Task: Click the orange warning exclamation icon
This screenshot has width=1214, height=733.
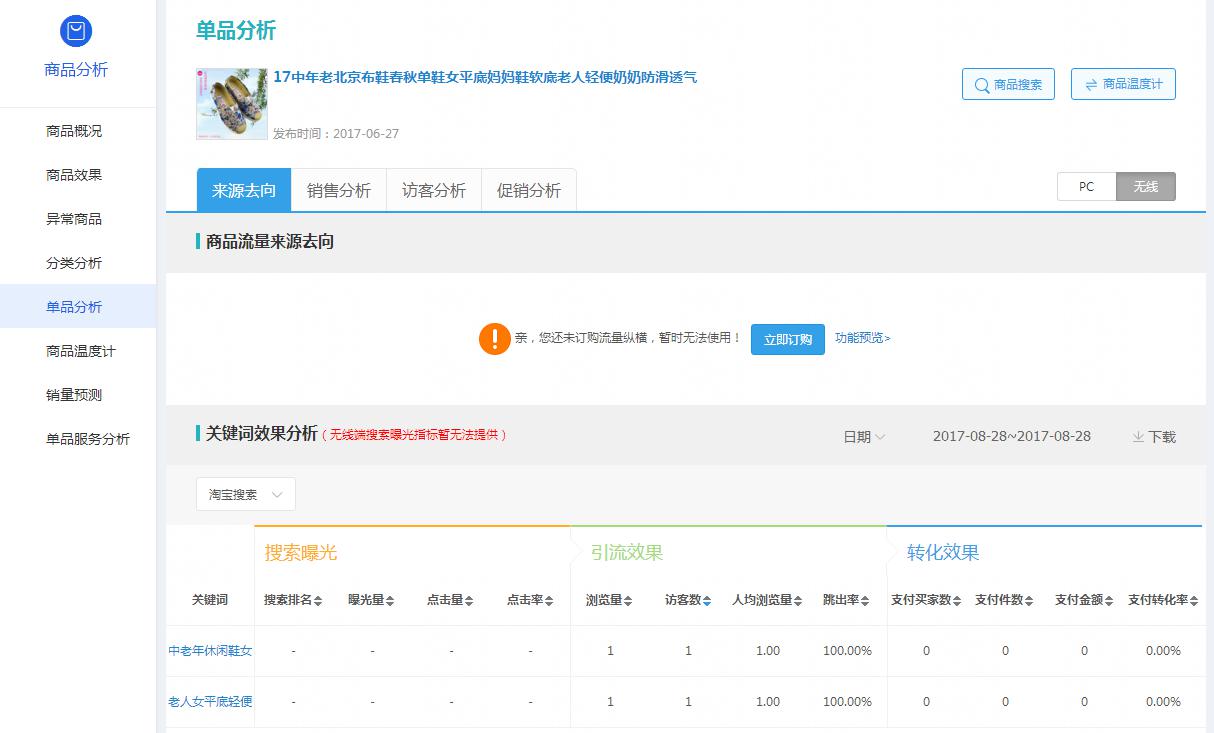Action: point(494,339)
